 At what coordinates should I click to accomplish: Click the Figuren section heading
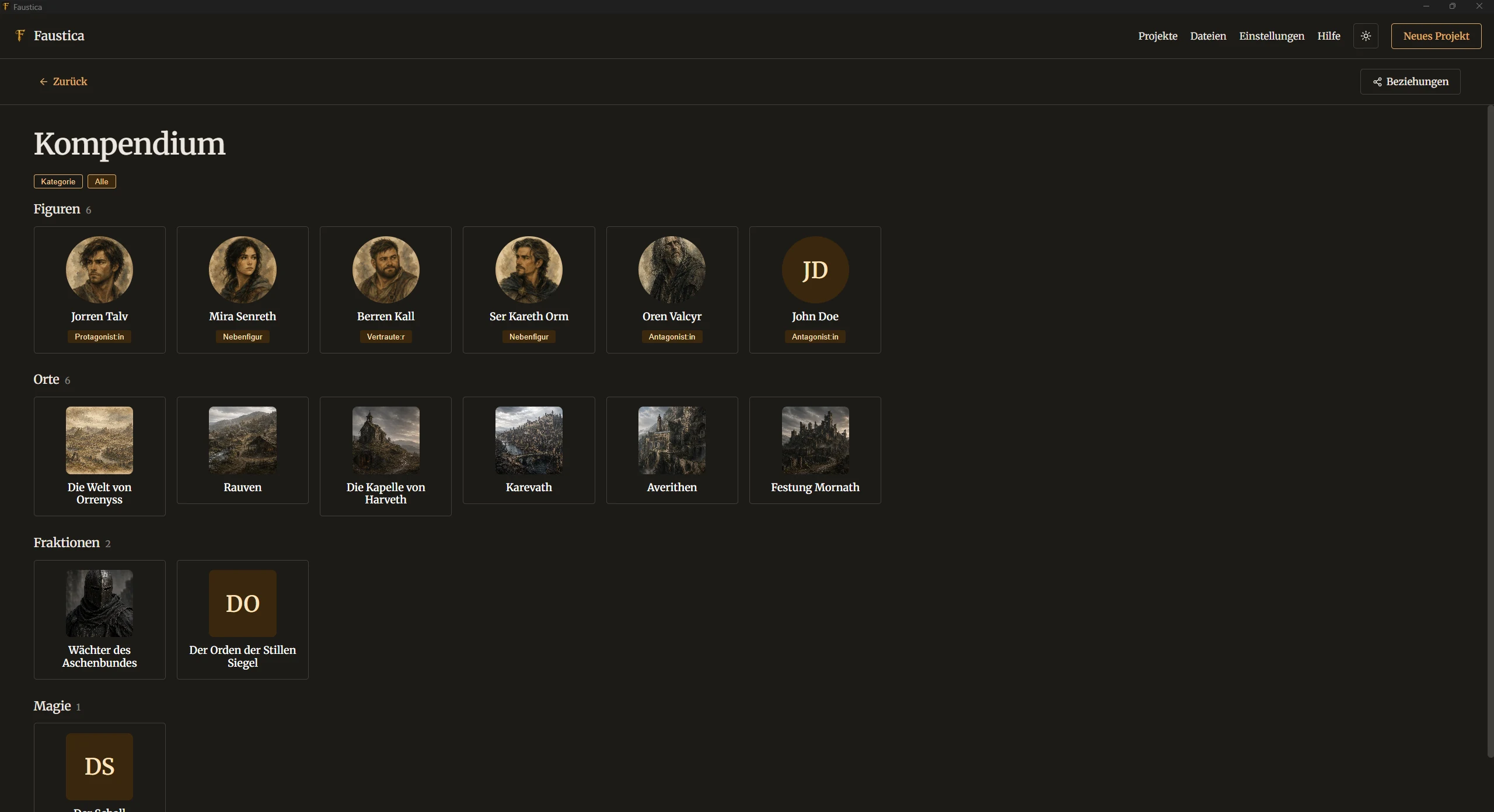[57, 209]
